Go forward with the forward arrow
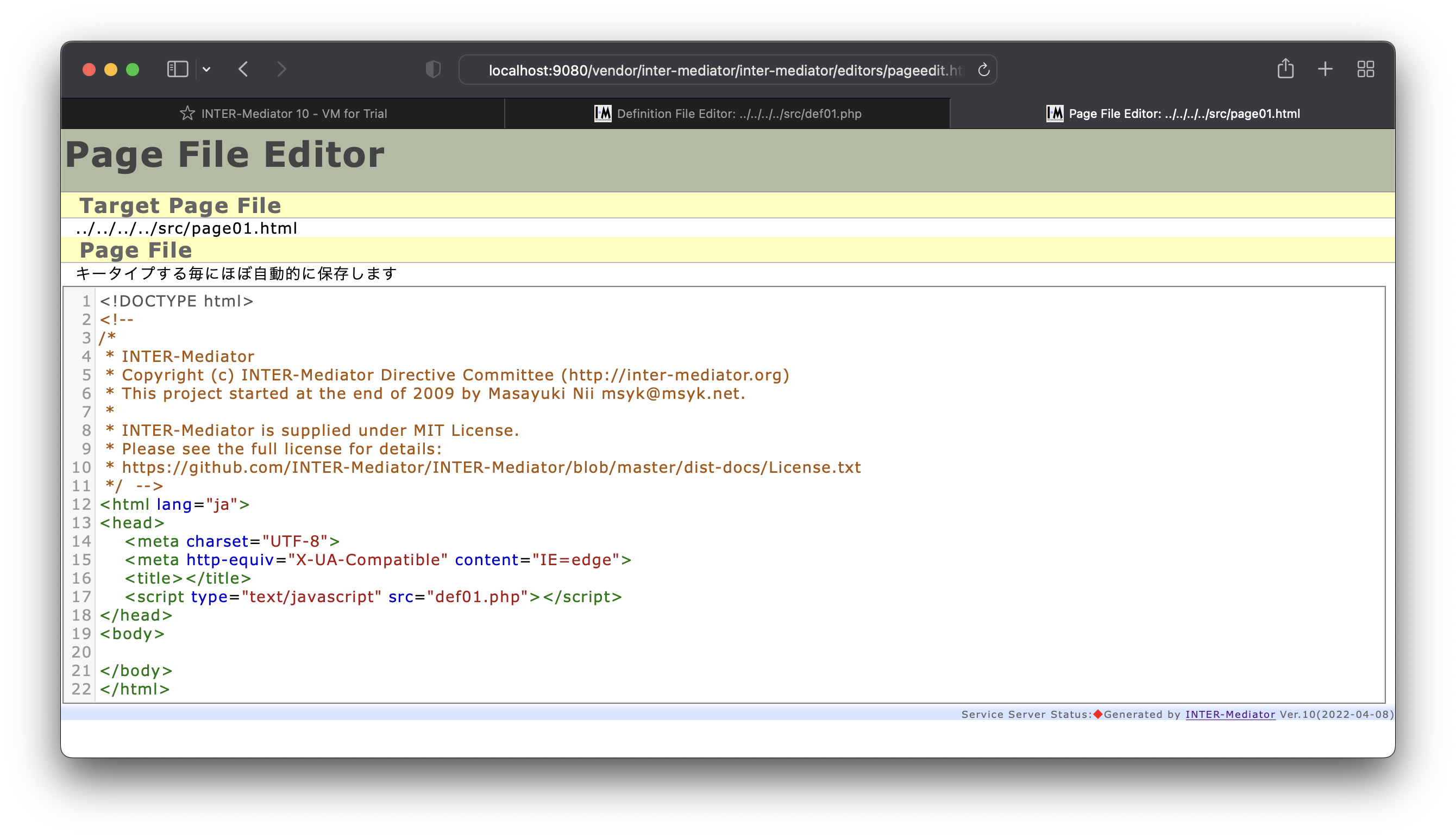The height and width of the screenshot is (838, 1456). (282, 70)
